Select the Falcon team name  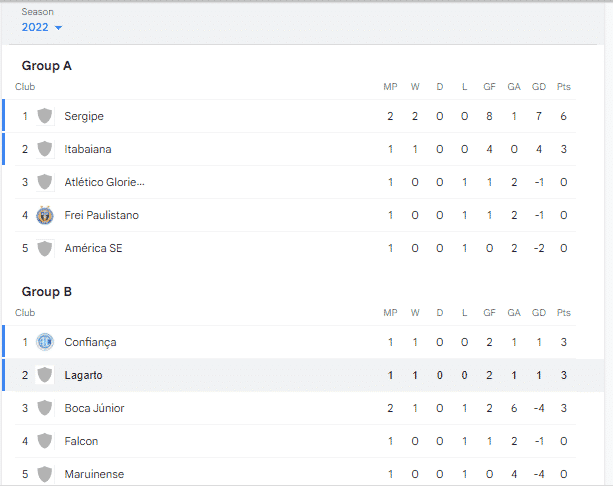(x=81, y=441)
